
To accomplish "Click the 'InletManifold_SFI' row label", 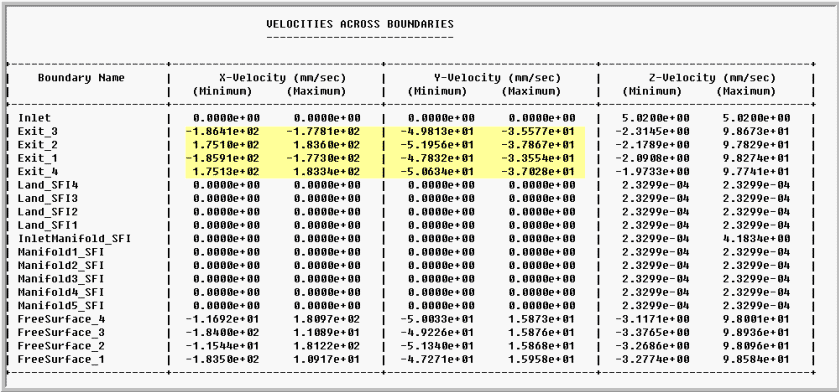I will tap(74, 239).
